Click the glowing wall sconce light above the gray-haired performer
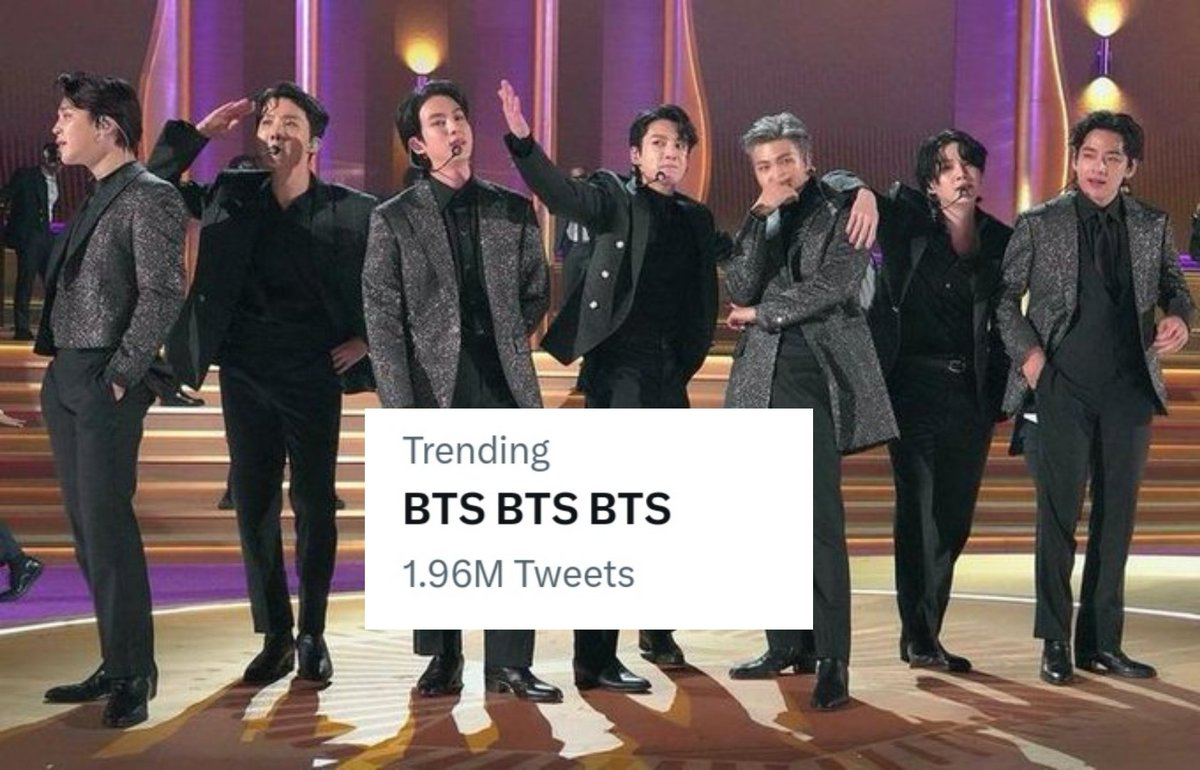This screenshot has height=770, width=1200. [423, 55]
